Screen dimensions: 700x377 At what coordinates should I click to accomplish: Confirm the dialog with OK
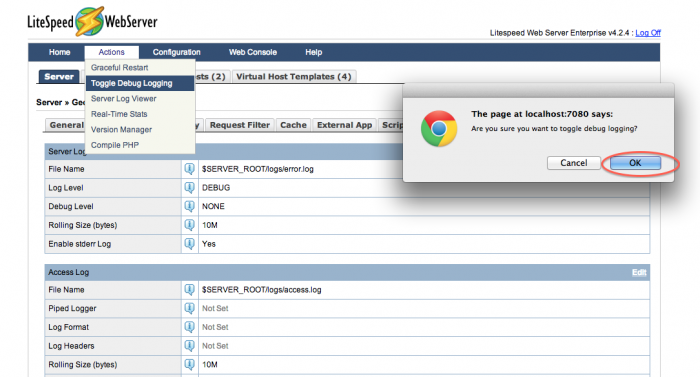635,163
